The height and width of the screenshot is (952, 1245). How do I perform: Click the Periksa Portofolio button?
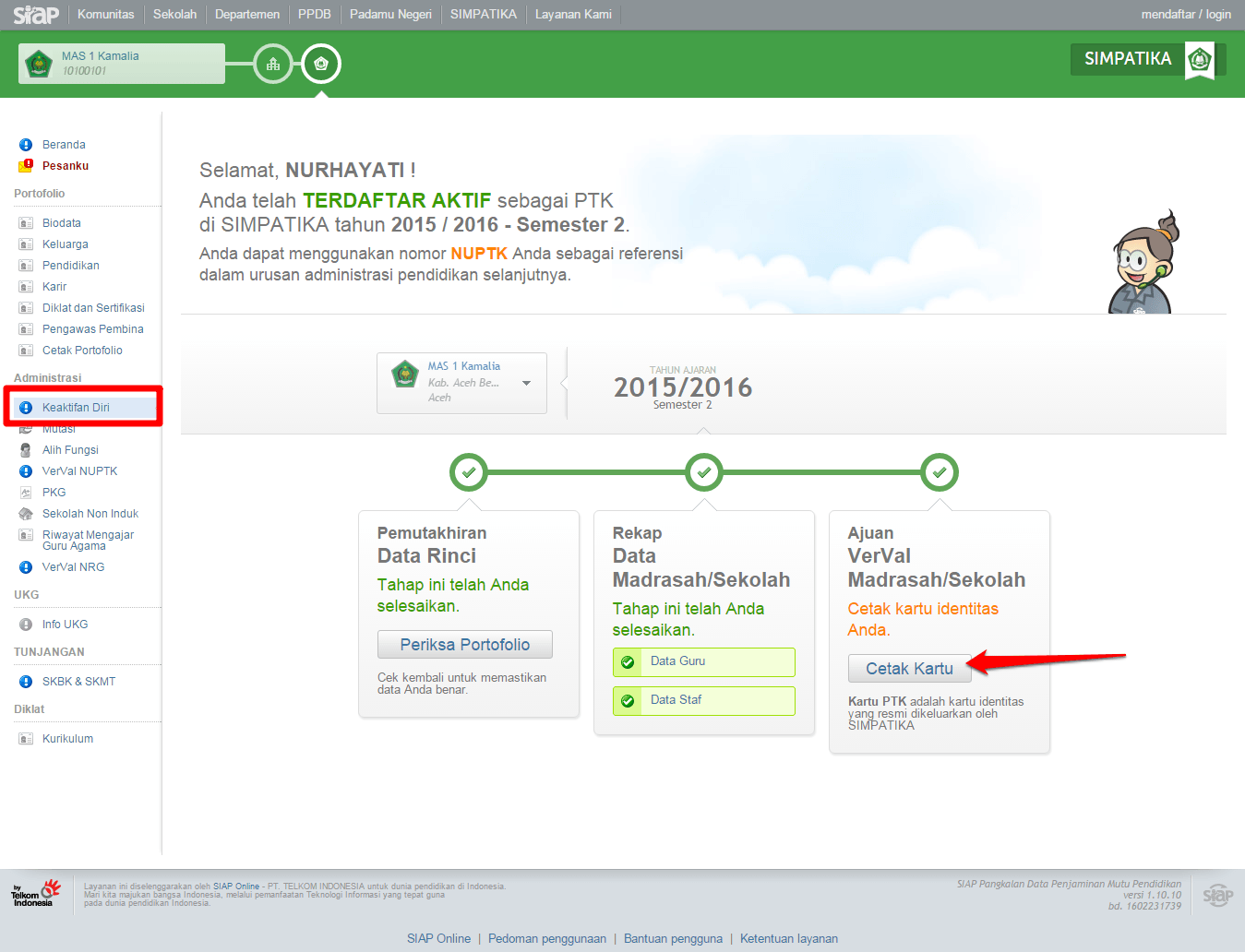465,645
